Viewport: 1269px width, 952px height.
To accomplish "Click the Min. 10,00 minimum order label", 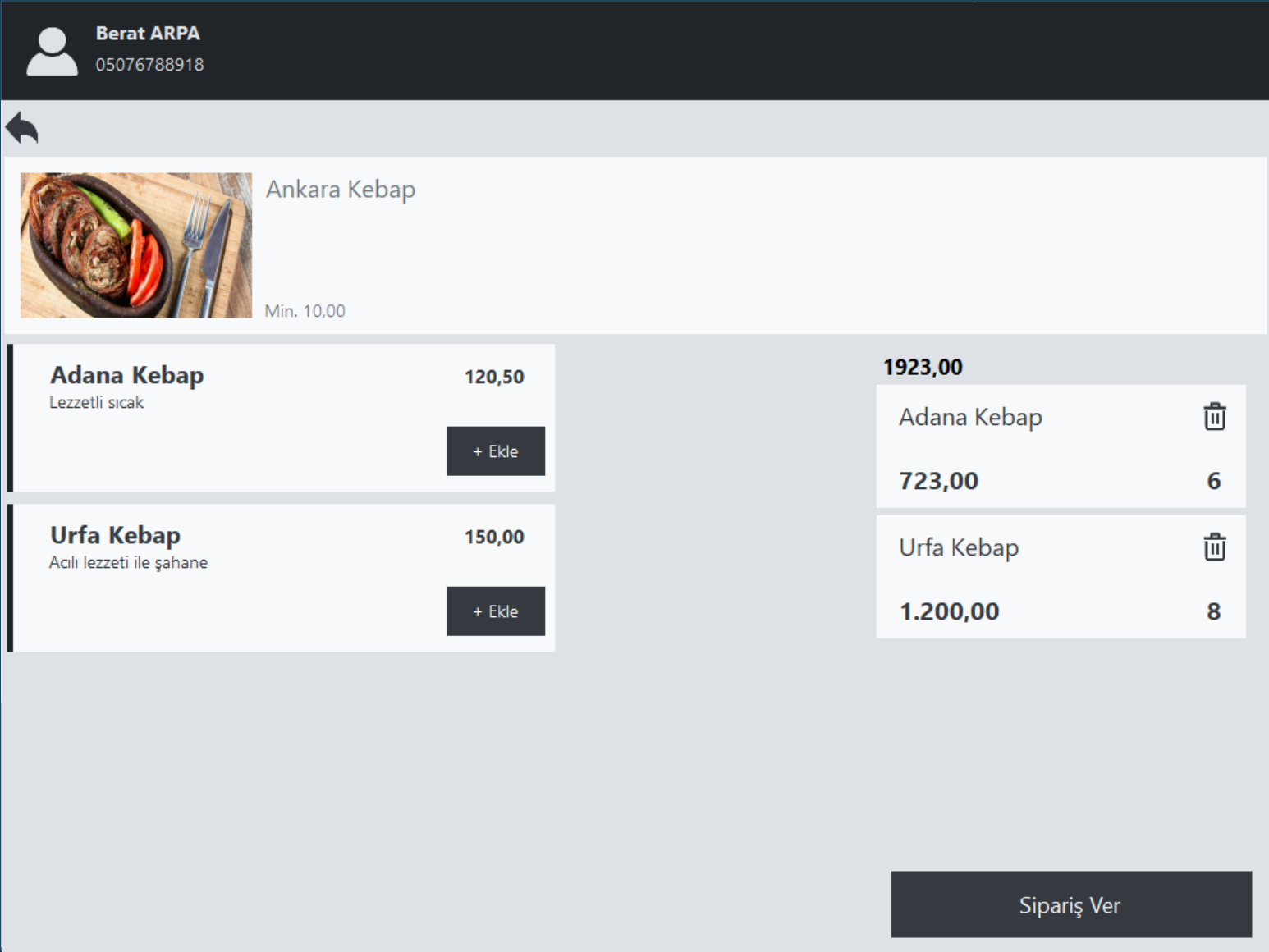I will 304,311.
